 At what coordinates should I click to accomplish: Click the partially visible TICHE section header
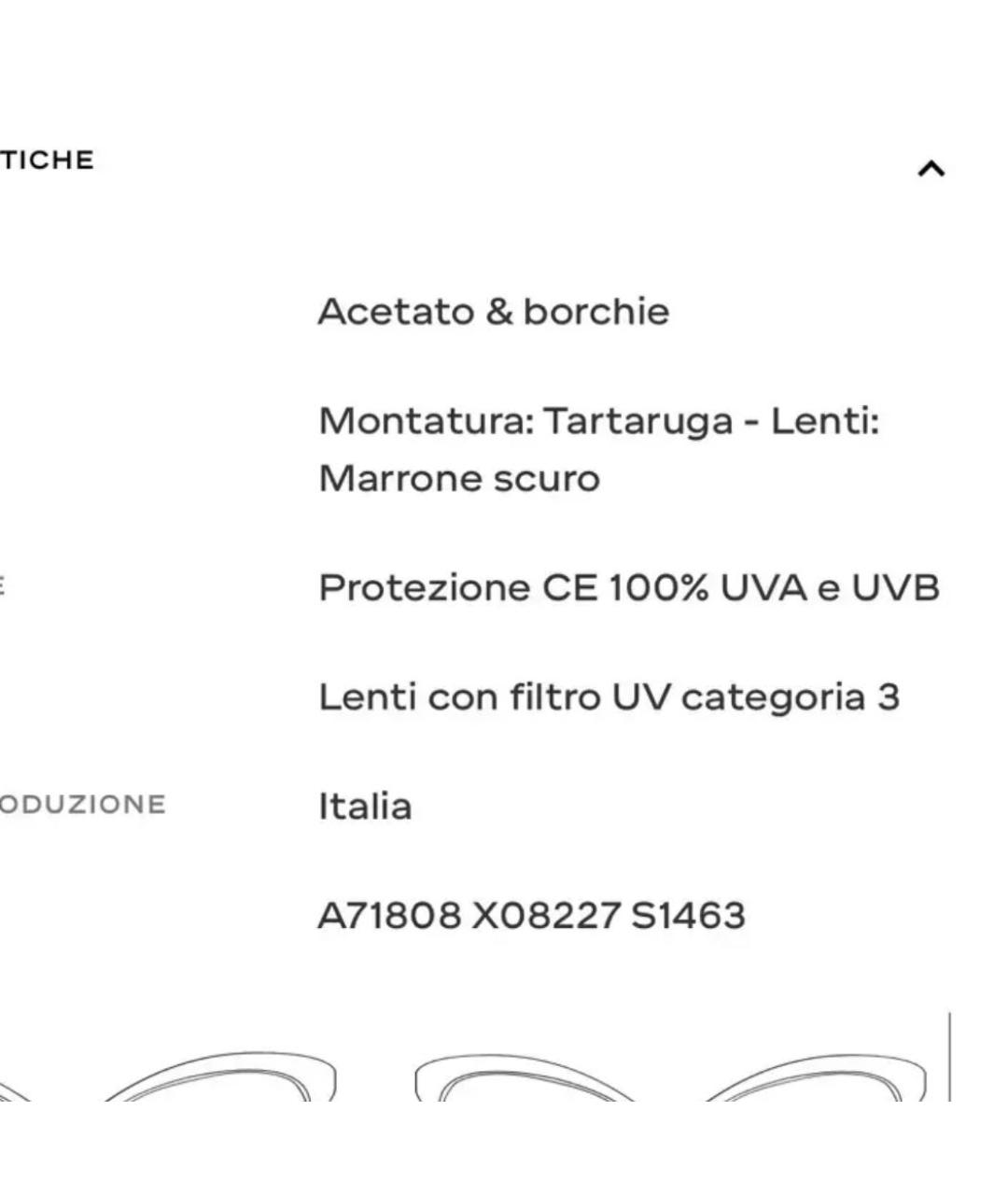coord(47,161)
